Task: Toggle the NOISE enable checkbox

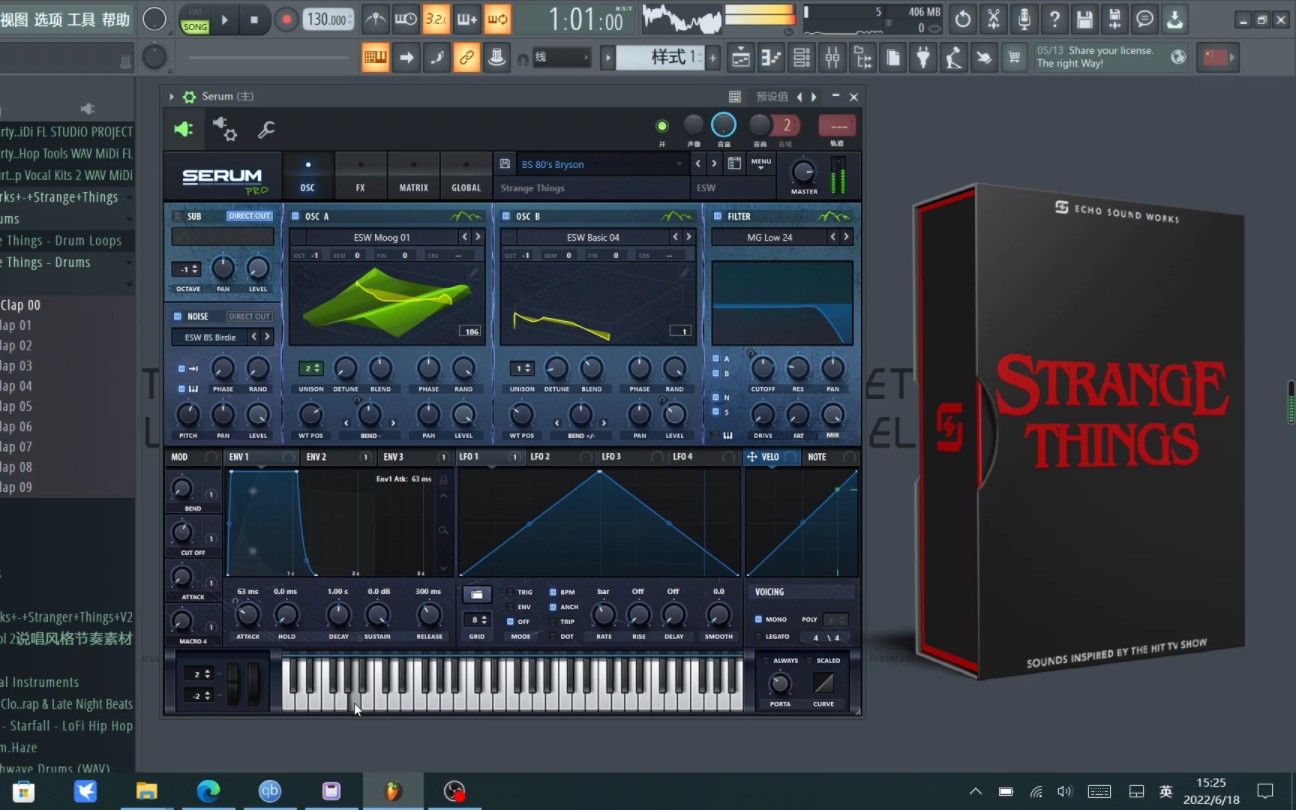Action: tap(178, 316)
